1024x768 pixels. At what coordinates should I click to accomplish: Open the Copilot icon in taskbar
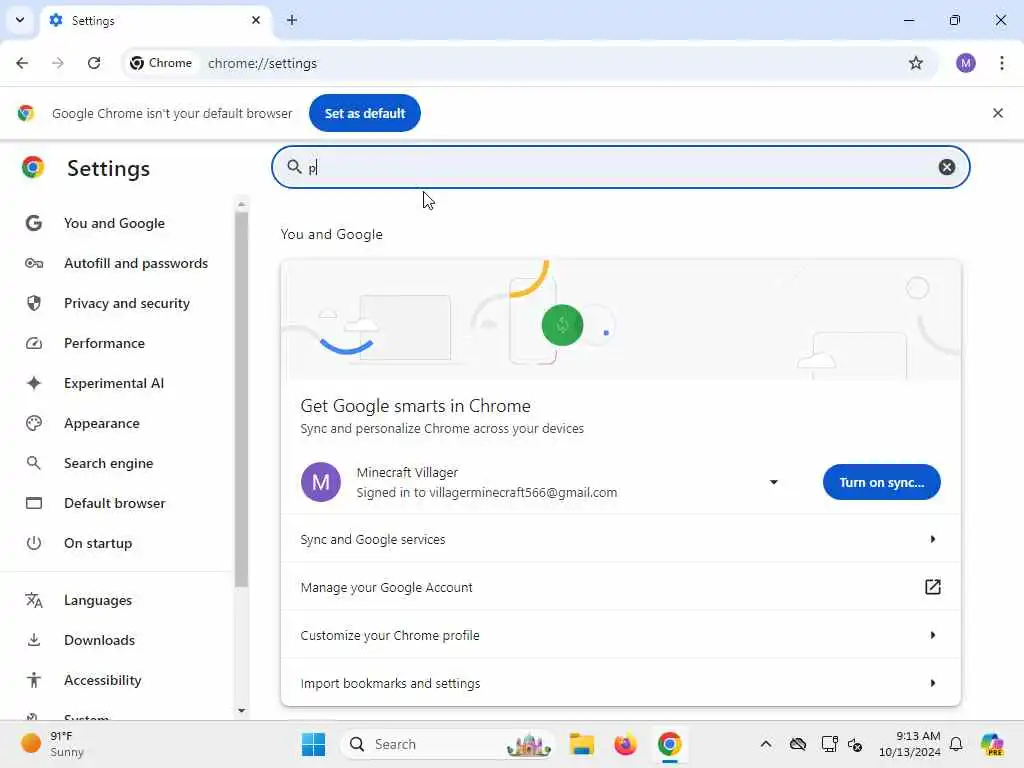(991, 744)
